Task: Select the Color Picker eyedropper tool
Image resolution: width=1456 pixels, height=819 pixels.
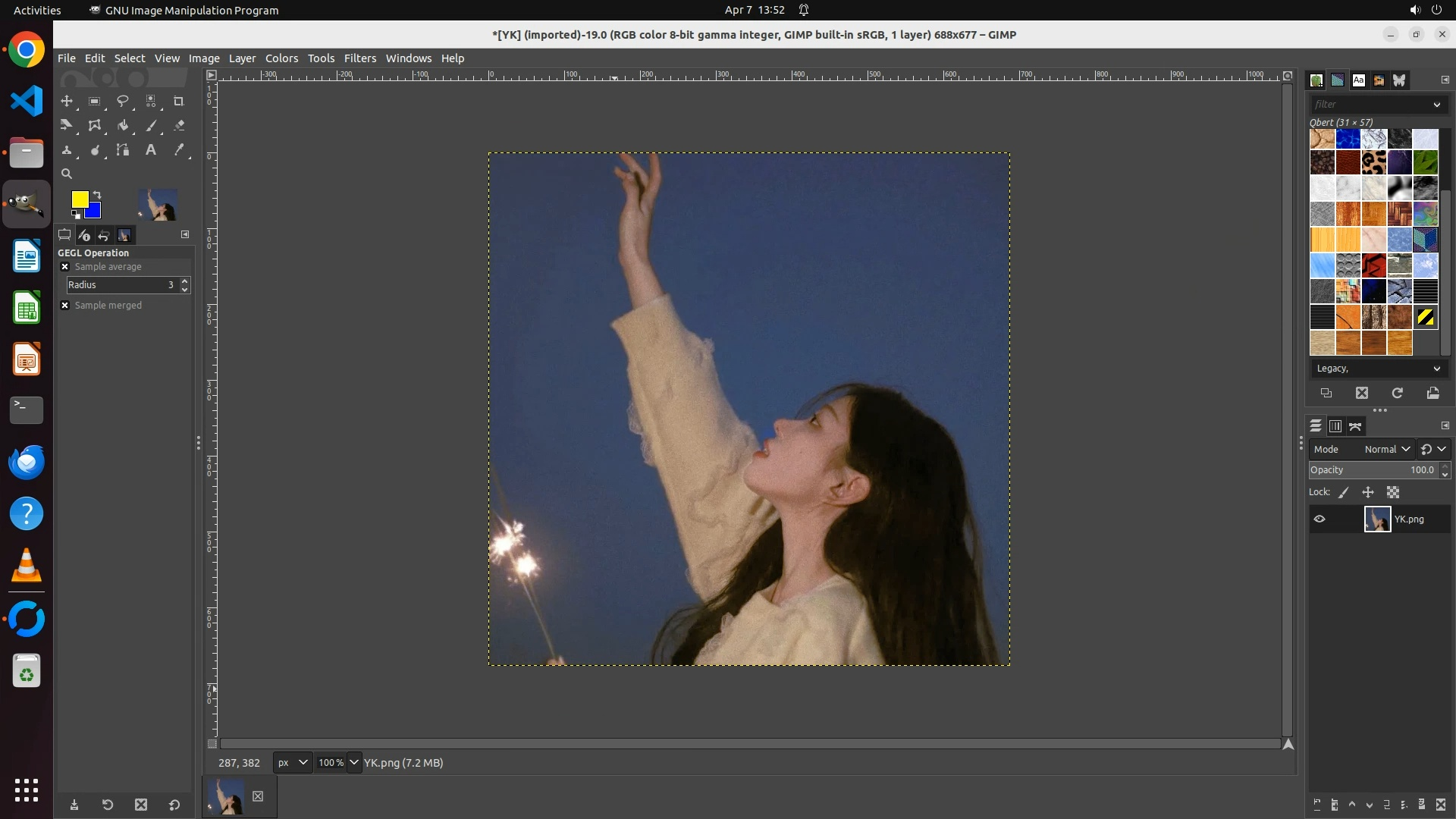Action: pyautogui.click(x=179, y=150)
